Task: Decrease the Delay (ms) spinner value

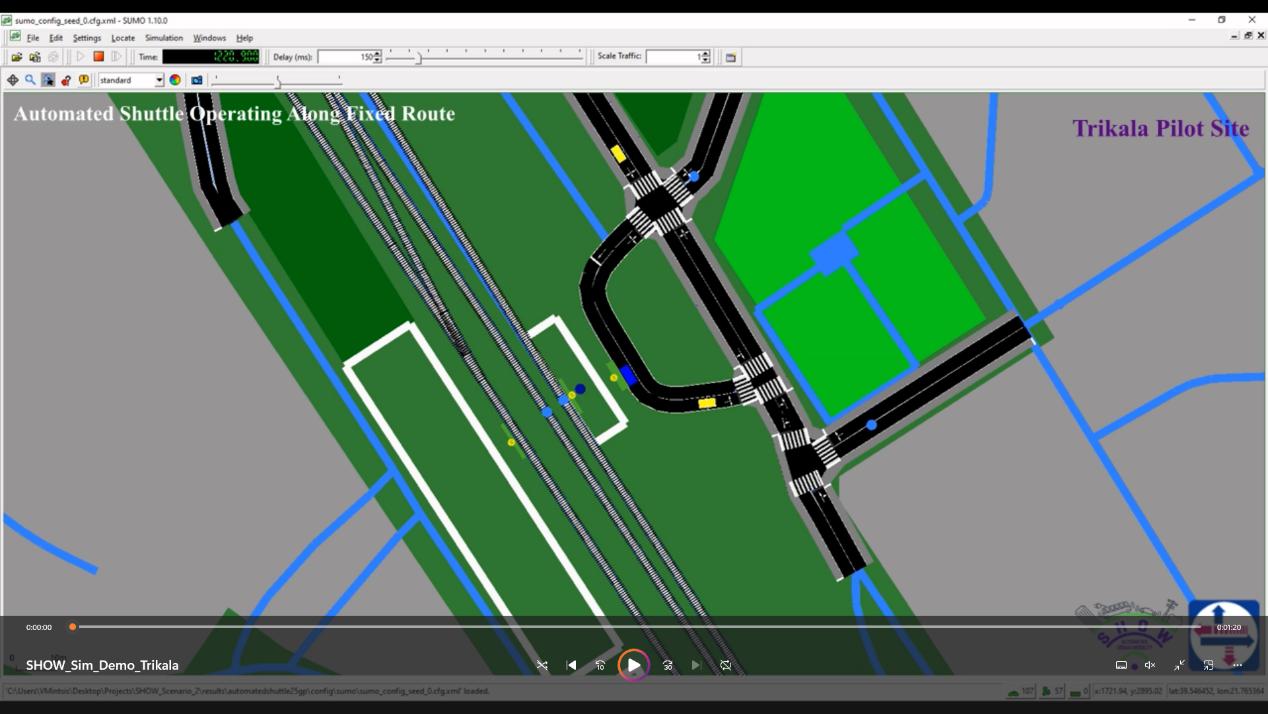Action: (377, 61)
